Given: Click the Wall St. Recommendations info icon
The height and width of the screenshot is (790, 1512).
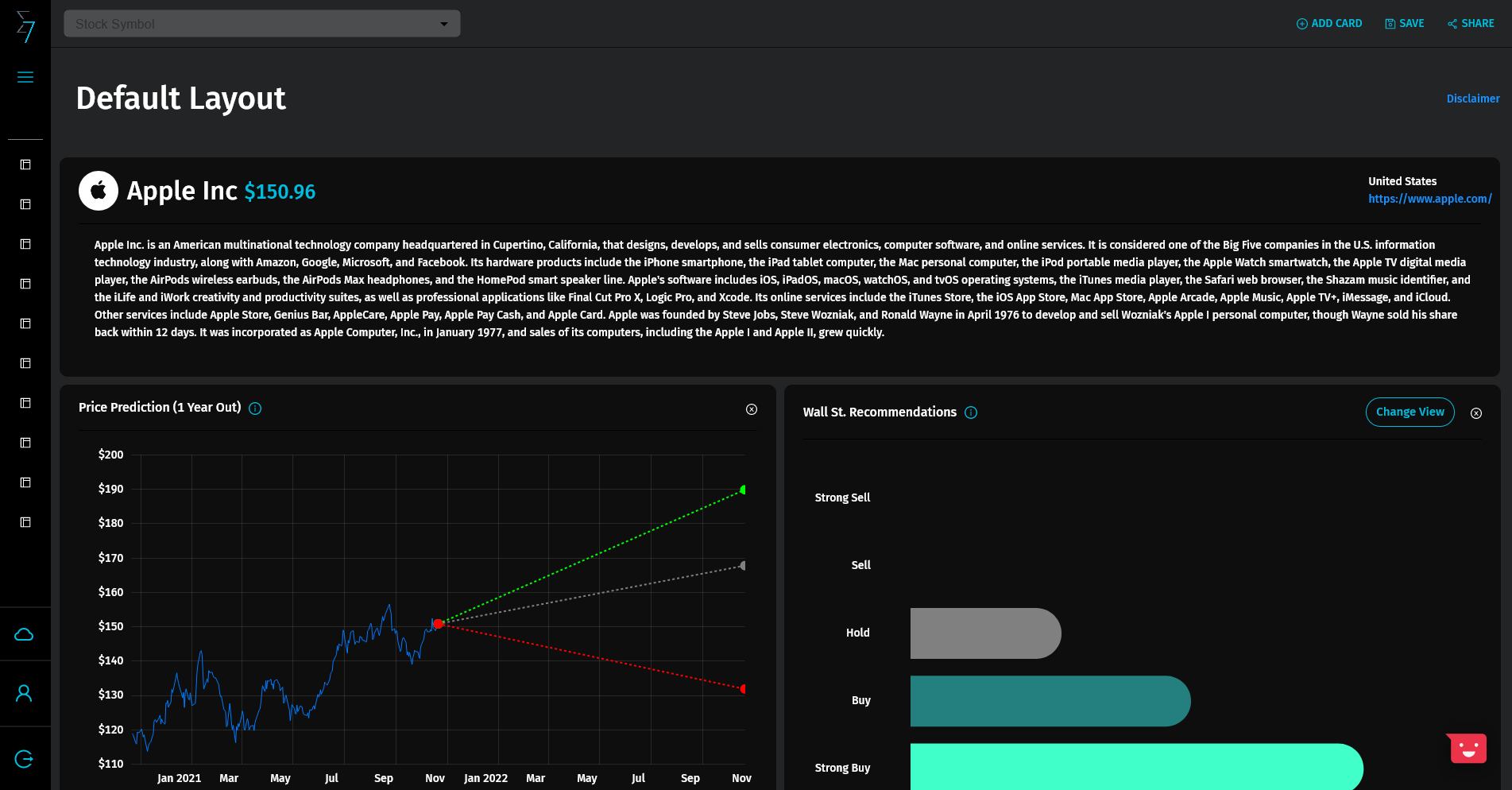Looking at the screenshot, I should pyautogui.click(x=971, y=412).
